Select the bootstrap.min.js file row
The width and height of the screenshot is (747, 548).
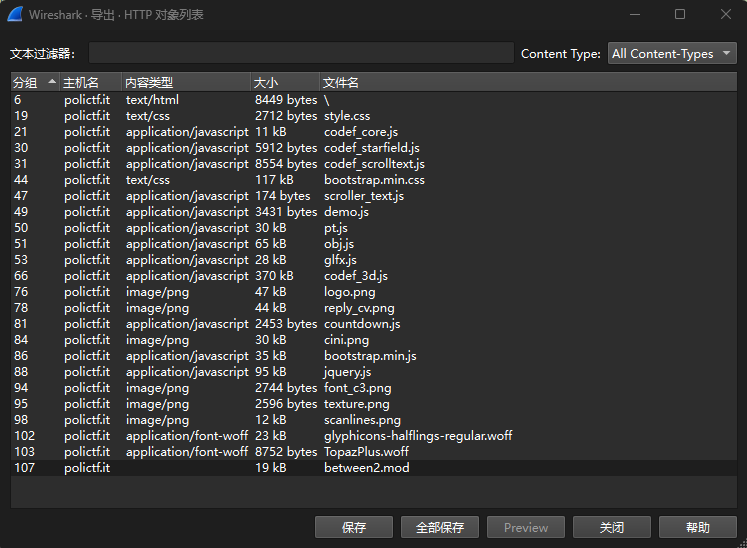(x=374, y=356)
